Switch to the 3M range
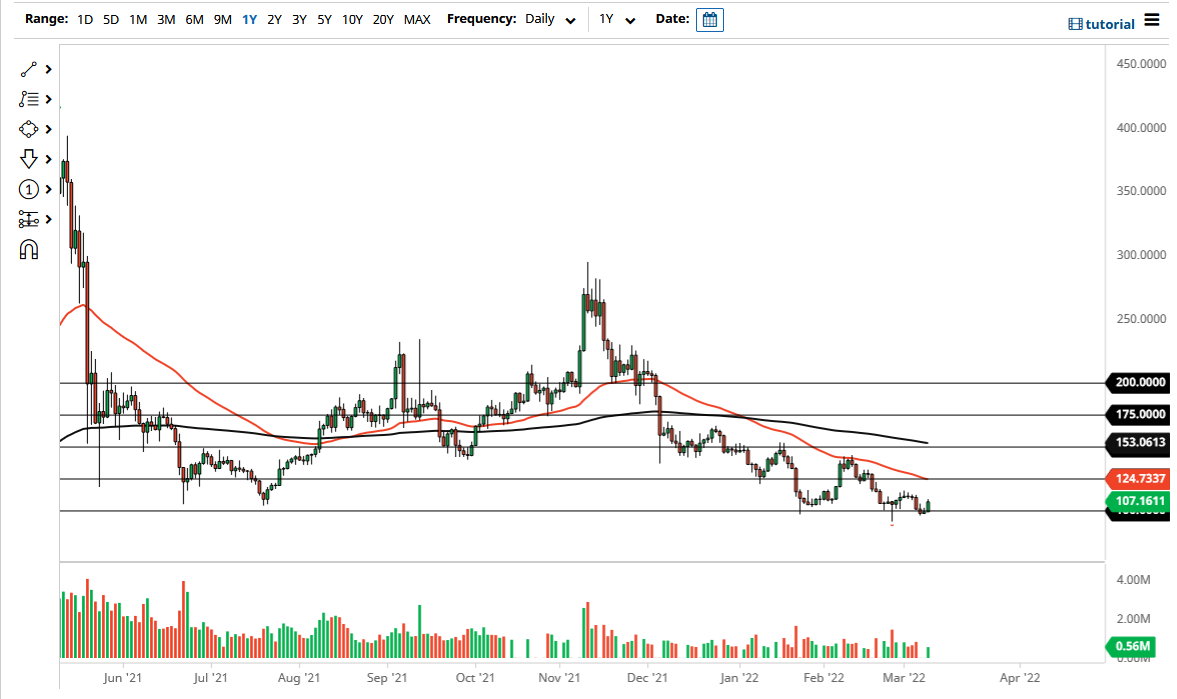 [165, 18]
